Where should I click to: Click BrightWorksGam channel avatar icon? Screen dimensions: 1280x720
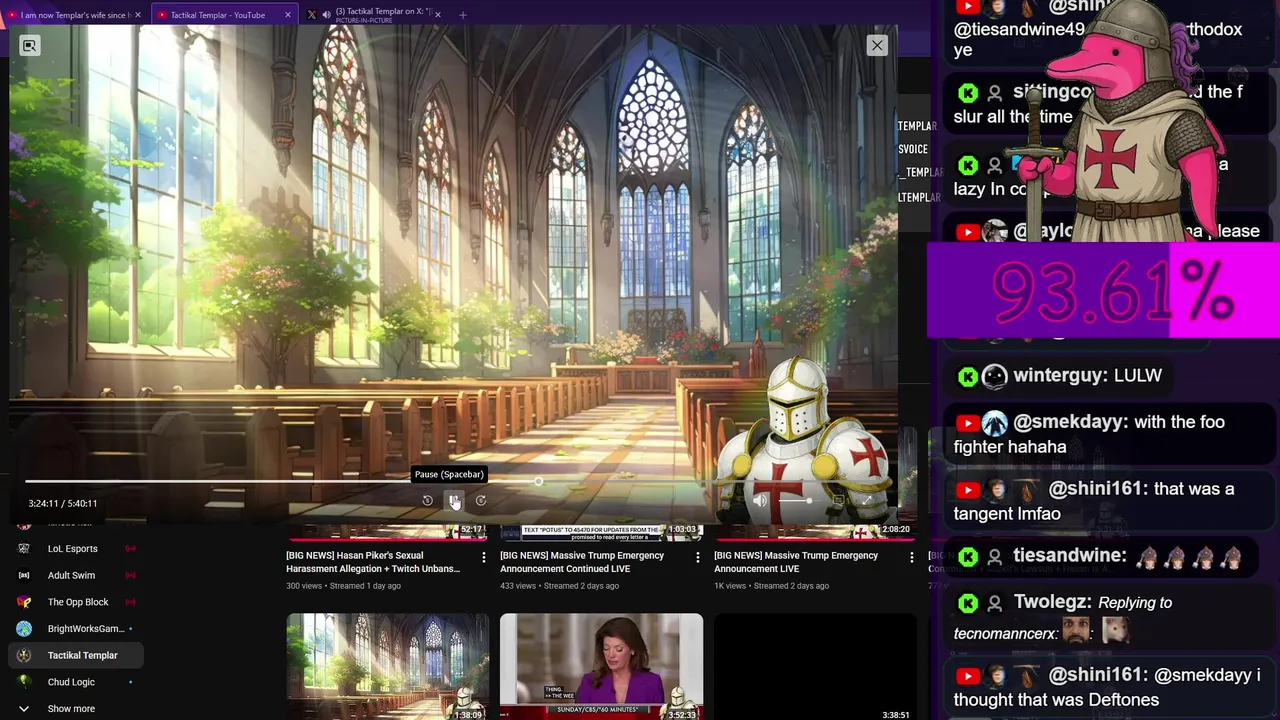[24, 629]
